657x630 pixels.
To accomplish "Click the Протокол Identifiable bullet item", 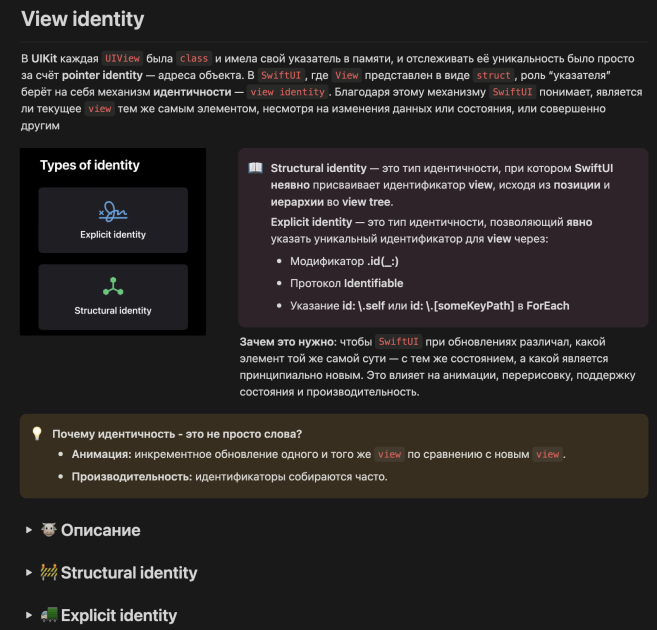I will [x=347, y=283].
